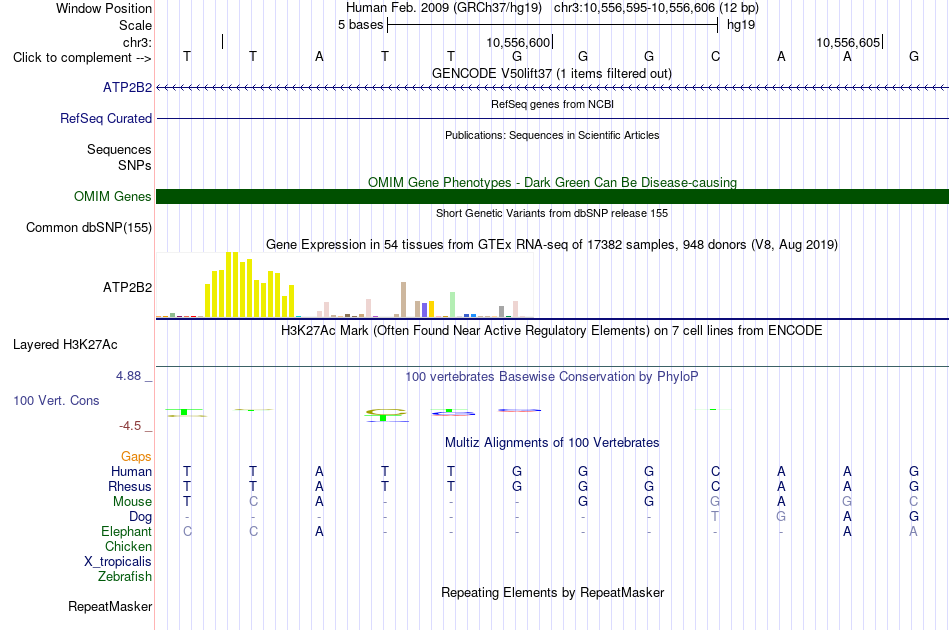Click the 'Mouse' species label
This screenshot has height=630, width=950.
pyautogui.click(x=132, y=502)
